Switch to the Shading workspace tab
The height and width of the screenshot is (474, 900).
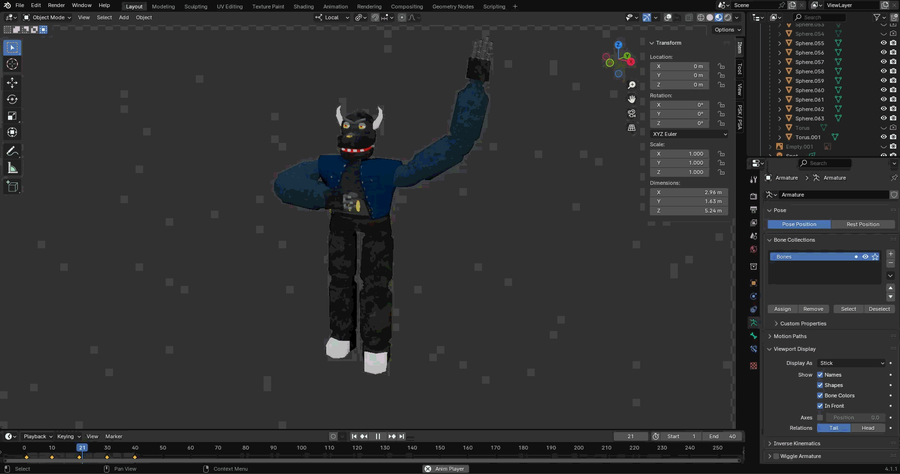coord(304,6)
